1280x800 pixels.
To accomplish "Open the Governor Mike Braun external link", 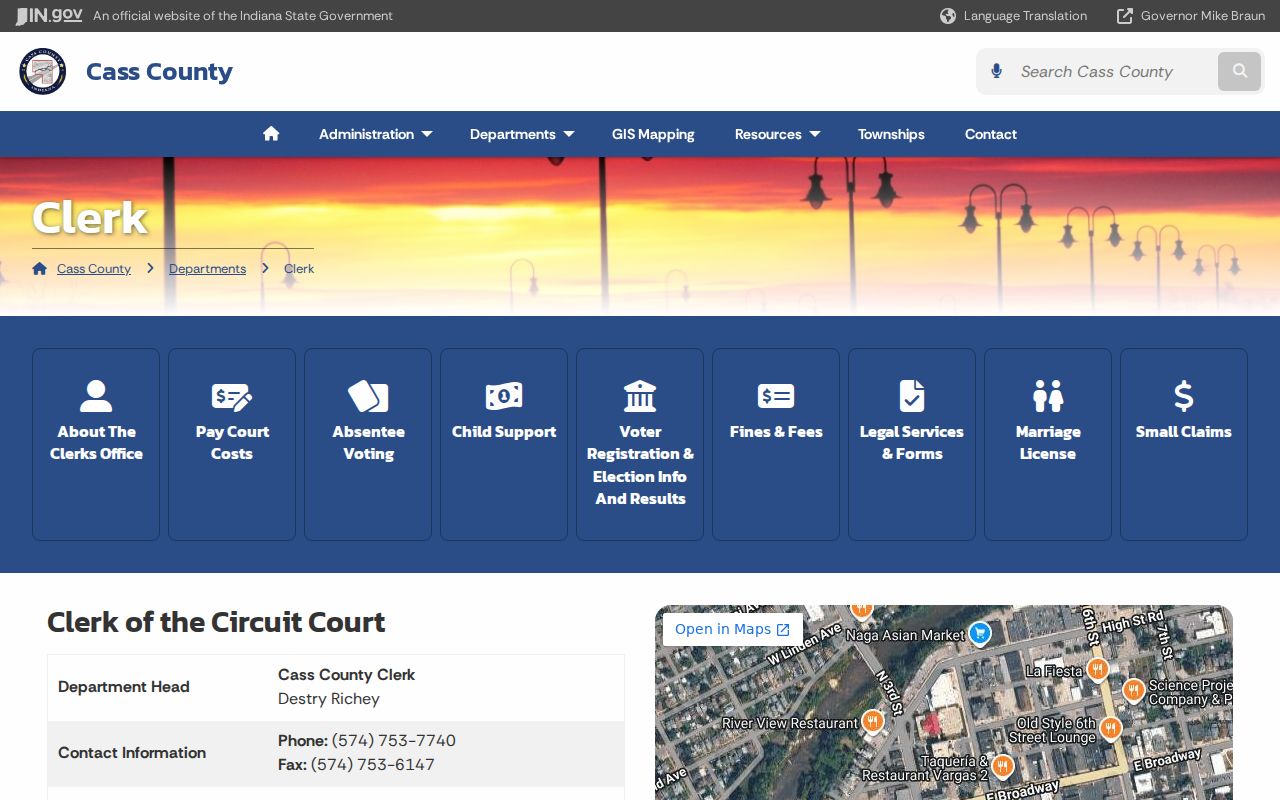I will pos(1190,16).
